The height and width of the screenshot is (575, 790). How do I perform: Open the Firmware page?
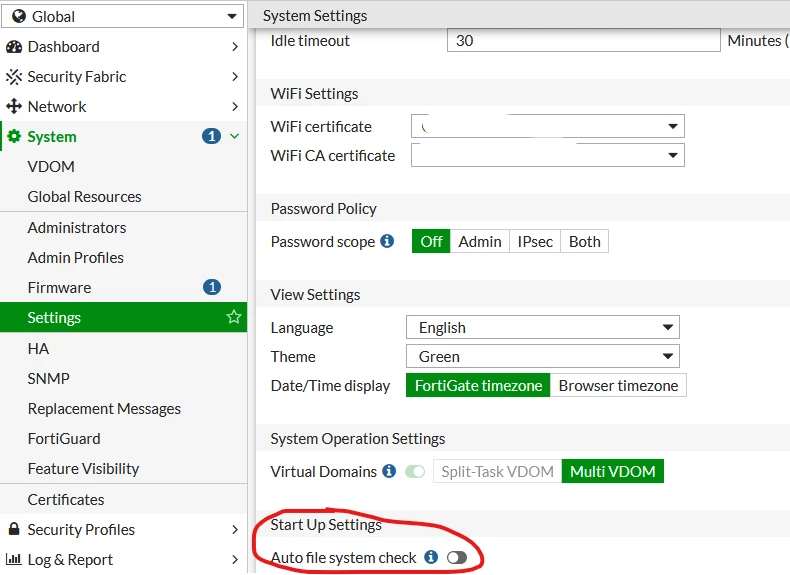point(123,287)
